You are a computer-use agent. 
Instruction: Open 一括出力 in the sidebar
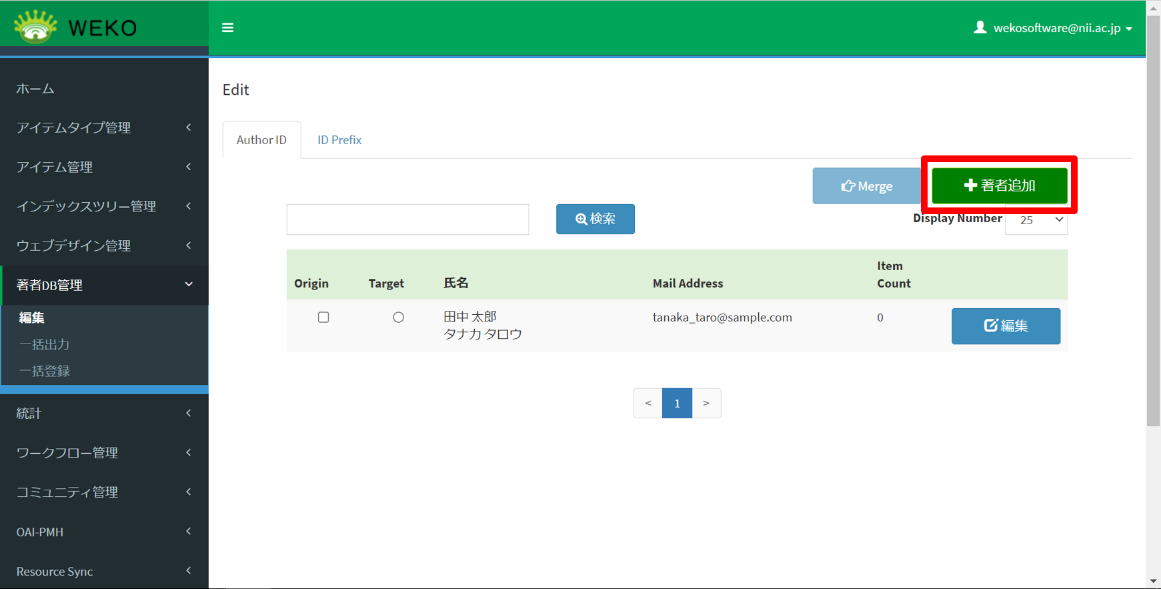point(44,344)
